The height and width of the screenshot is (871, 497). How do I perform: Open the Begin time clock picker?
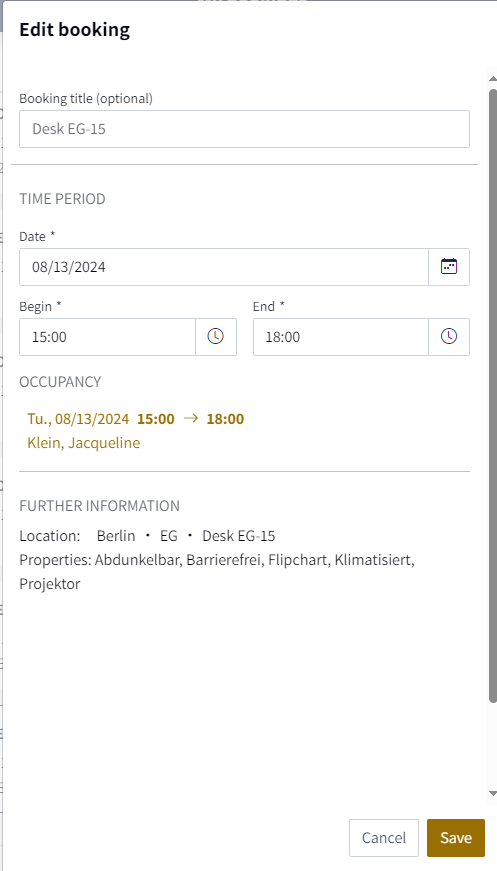pyautogui.click(x=215, y=337)
